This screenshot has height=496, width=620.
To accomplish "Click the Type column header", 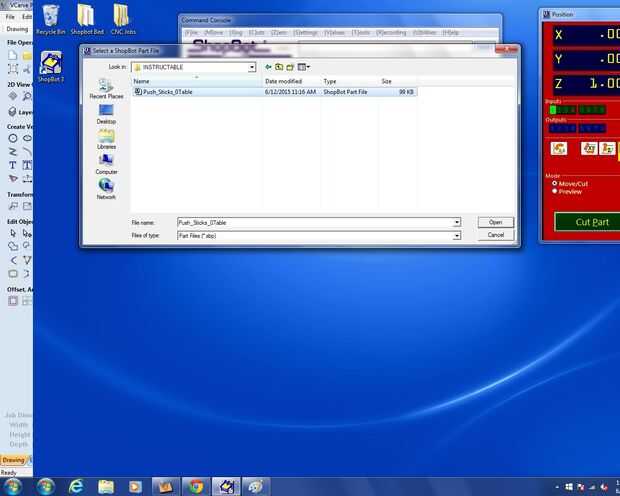I will click(349, 81).
